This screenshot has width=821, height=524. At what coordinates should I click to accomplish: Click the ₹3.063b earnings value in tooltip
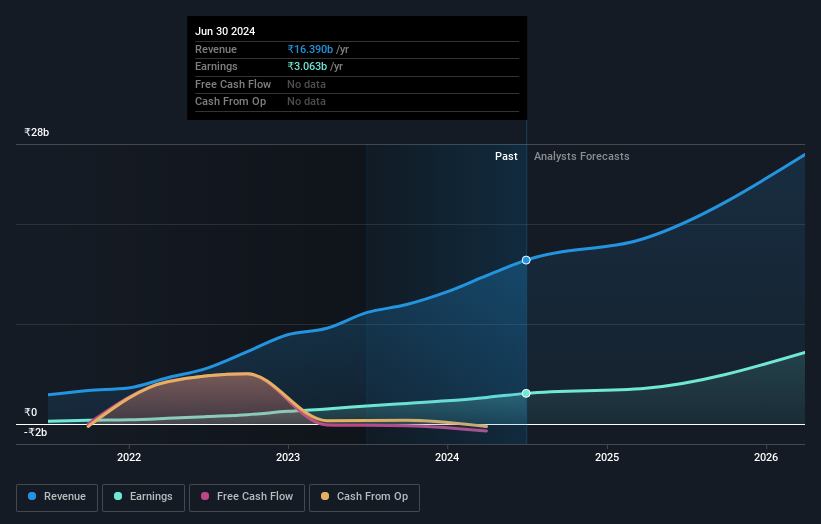click(307, 66)
